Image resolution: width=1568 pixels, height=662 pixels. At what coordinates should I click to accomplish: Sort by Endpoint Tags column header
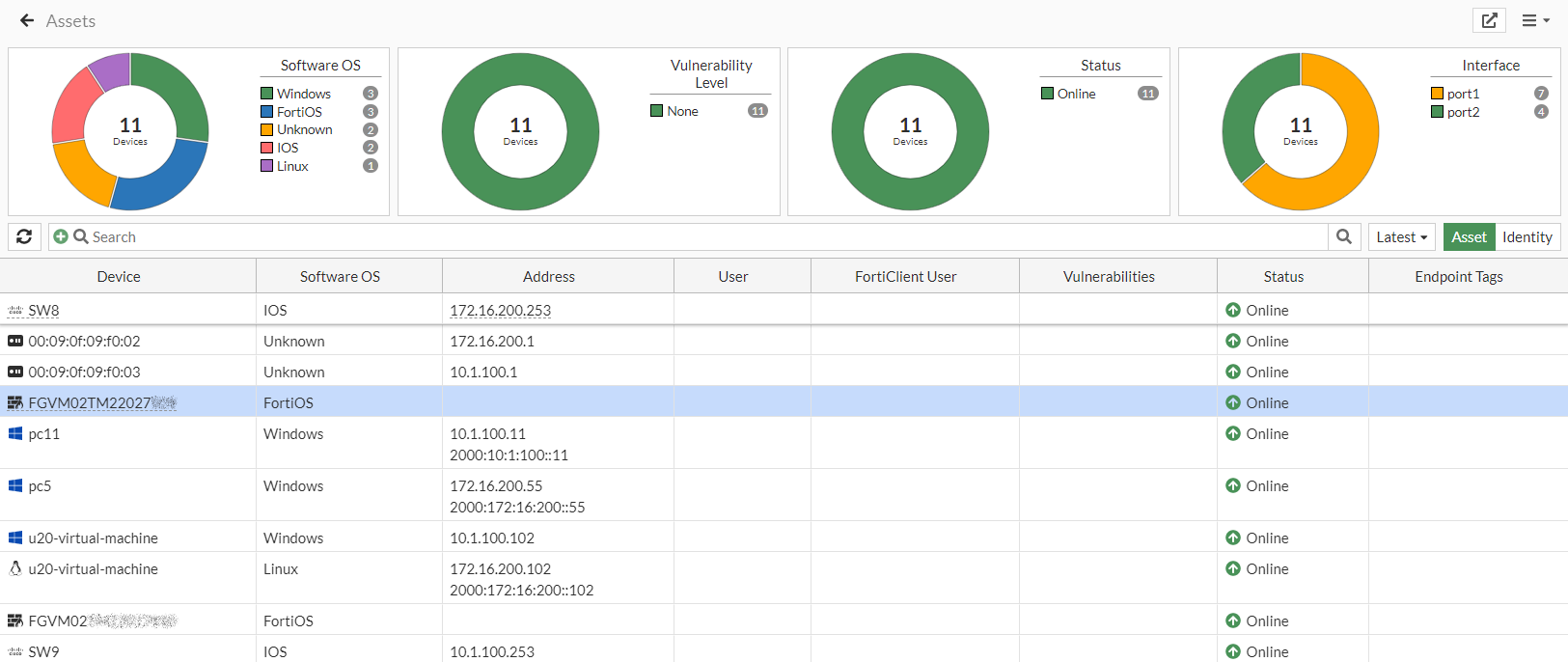click(x=1459, y=276)
